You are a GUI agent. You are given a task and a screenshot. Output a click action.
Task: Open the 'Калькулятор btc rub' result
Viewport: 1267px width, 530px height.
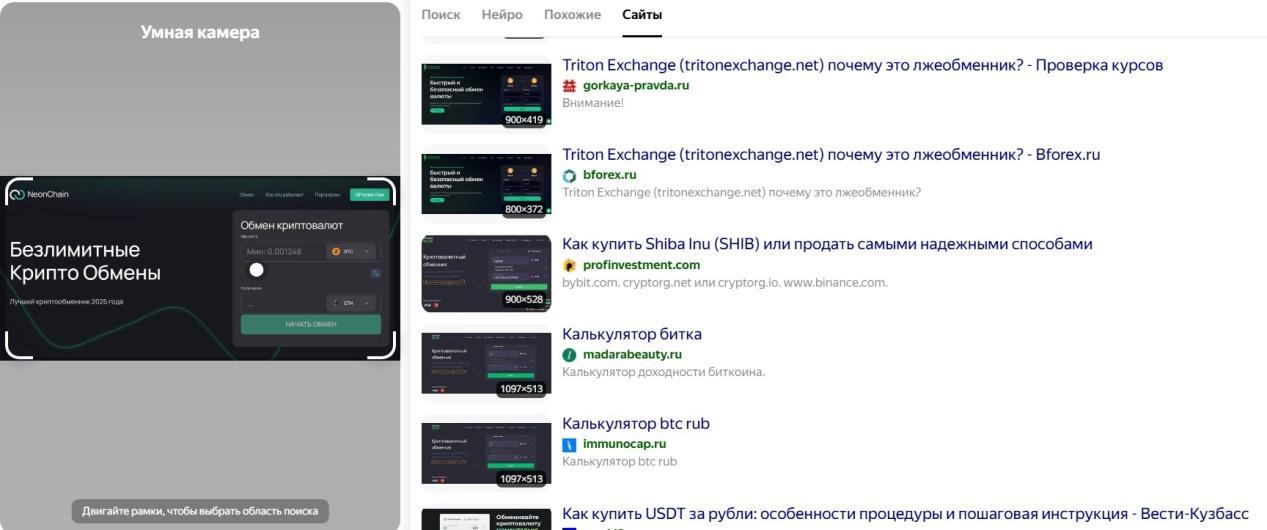(636, 423)
